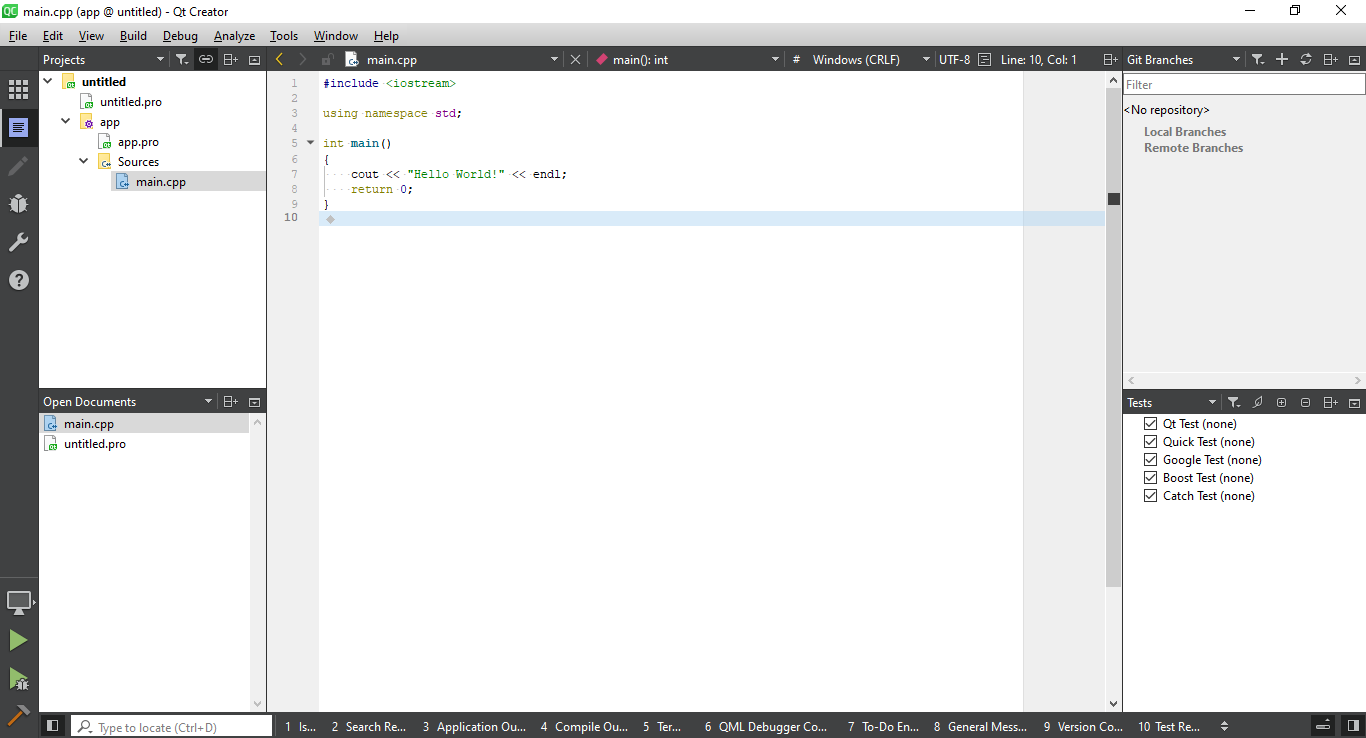The image size is (1366, 738).
Task: Click the Type to locate field
Action: (x=172, y=727)
